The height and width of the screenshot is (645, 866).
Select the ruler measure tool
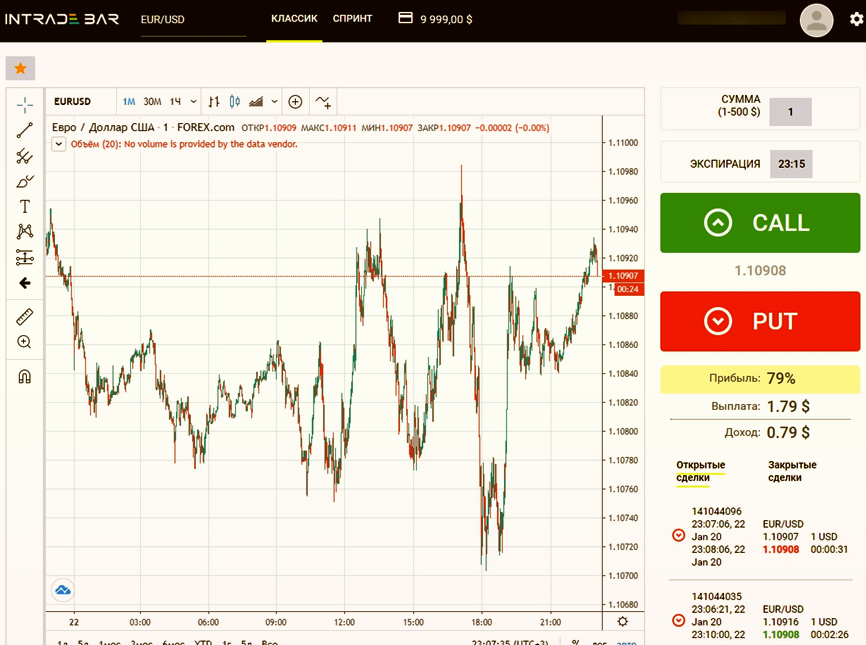click(x=25, y=317)
